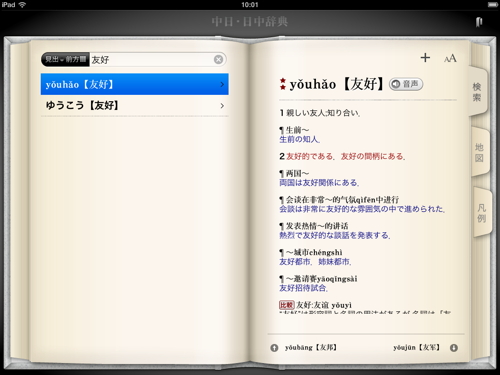Tap definition 友好的である,友好の間柄にある
Image resolution: width=500 pixels, height=375 pixels.
pos(346,156)
